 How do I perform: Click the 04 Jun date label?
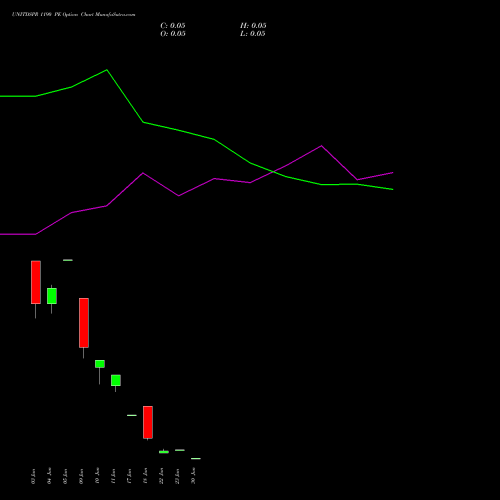(x=49, y=476)
